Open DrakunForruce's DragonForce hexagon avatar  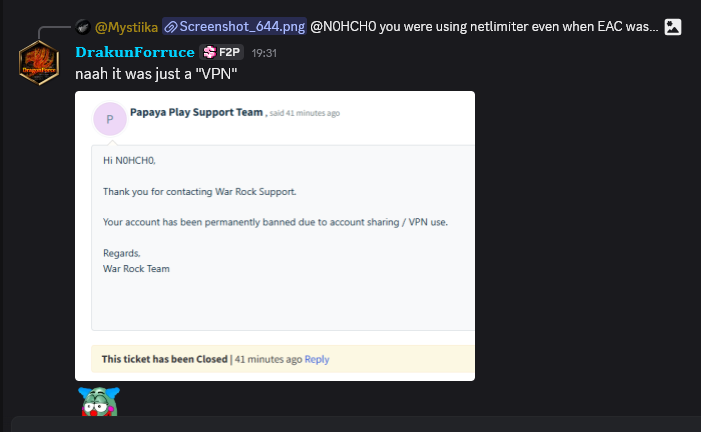coord(39,63)
